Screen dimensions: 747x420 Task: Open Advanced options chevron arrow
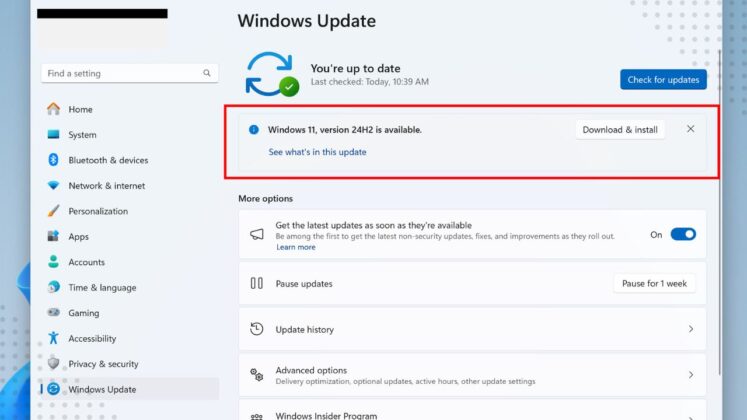point(691,375)
